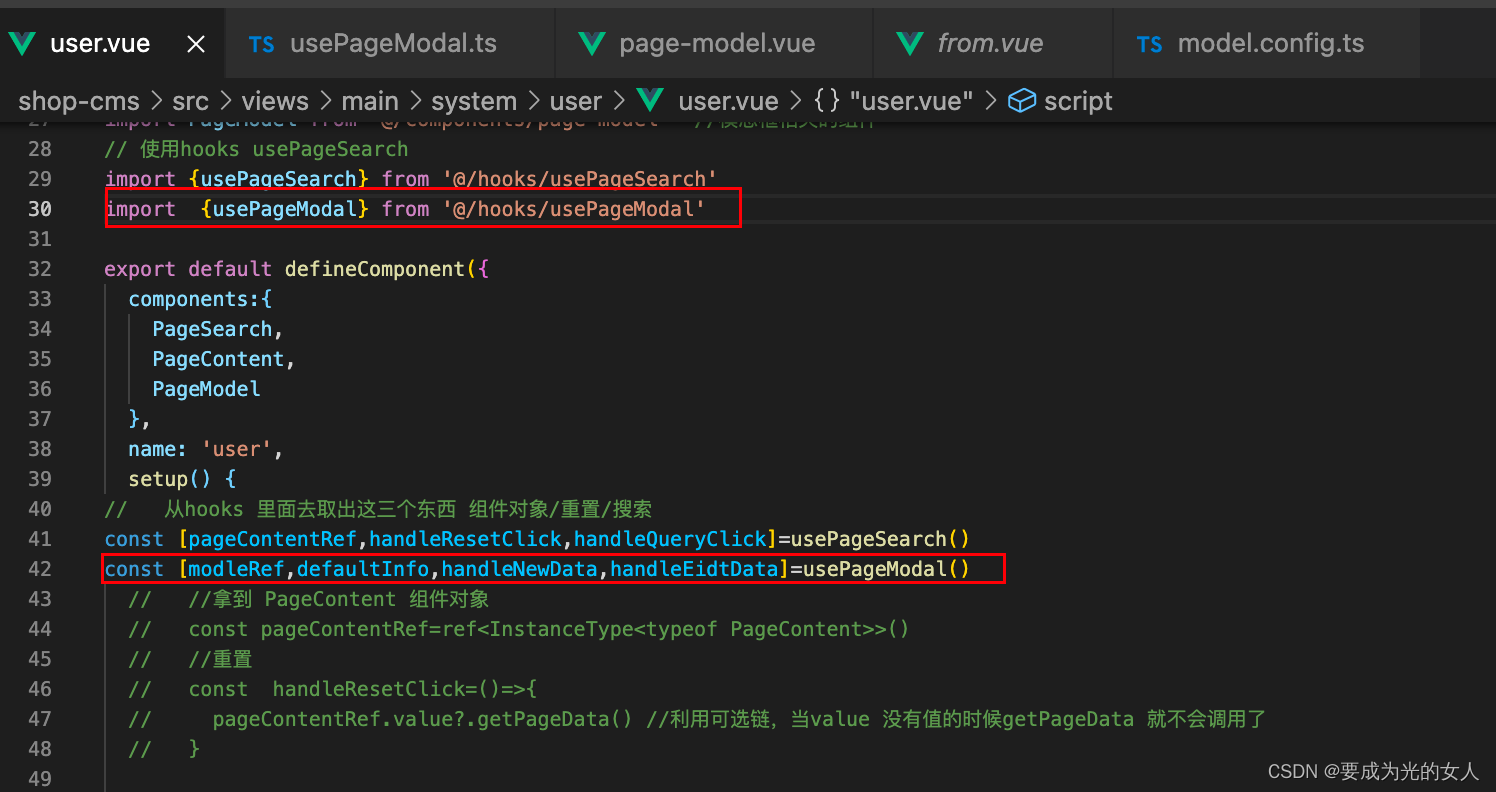The width and height of the screenshot is (1496, 792).
Task: Click the Vue icon on the user.vue tab
Action: 22,42
